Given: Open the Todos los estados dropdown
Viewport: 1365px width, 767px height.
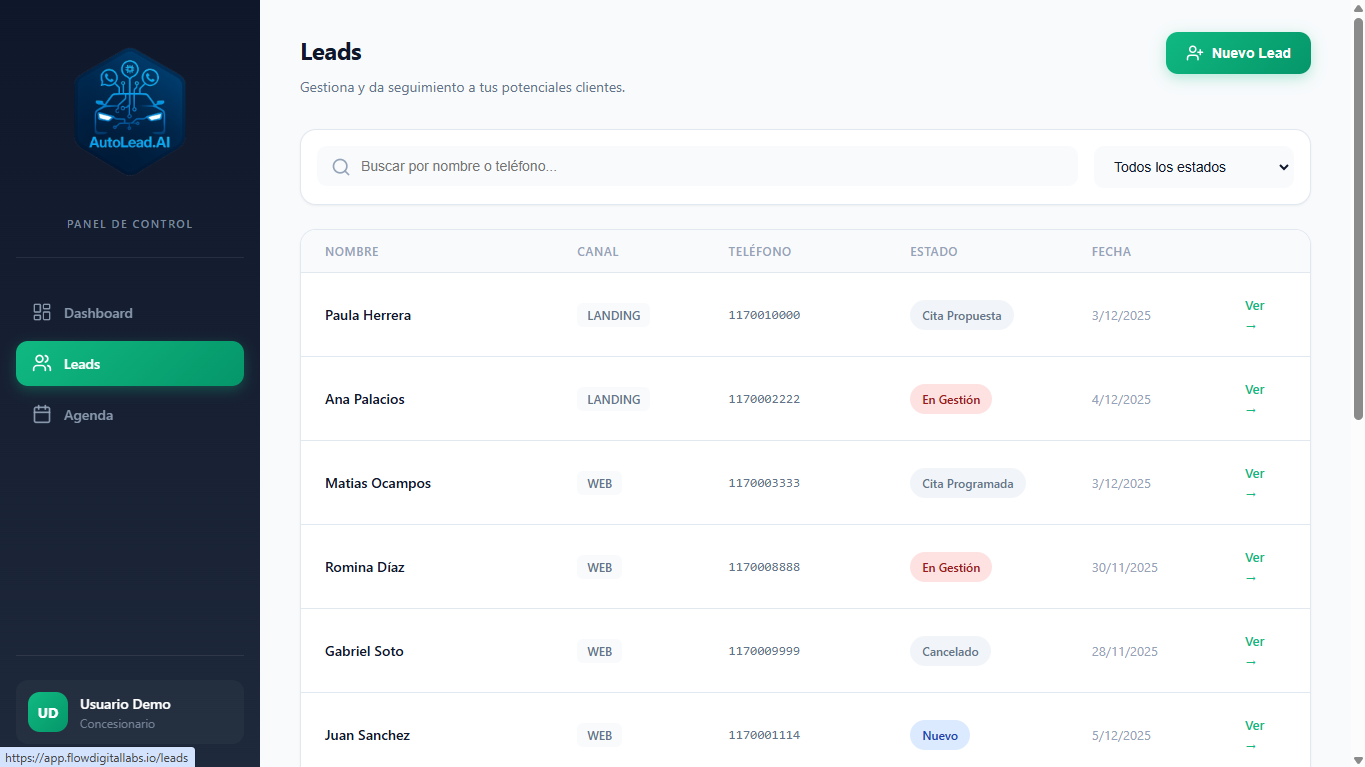Looking at the screenshot, I should tap(1194, 167).
